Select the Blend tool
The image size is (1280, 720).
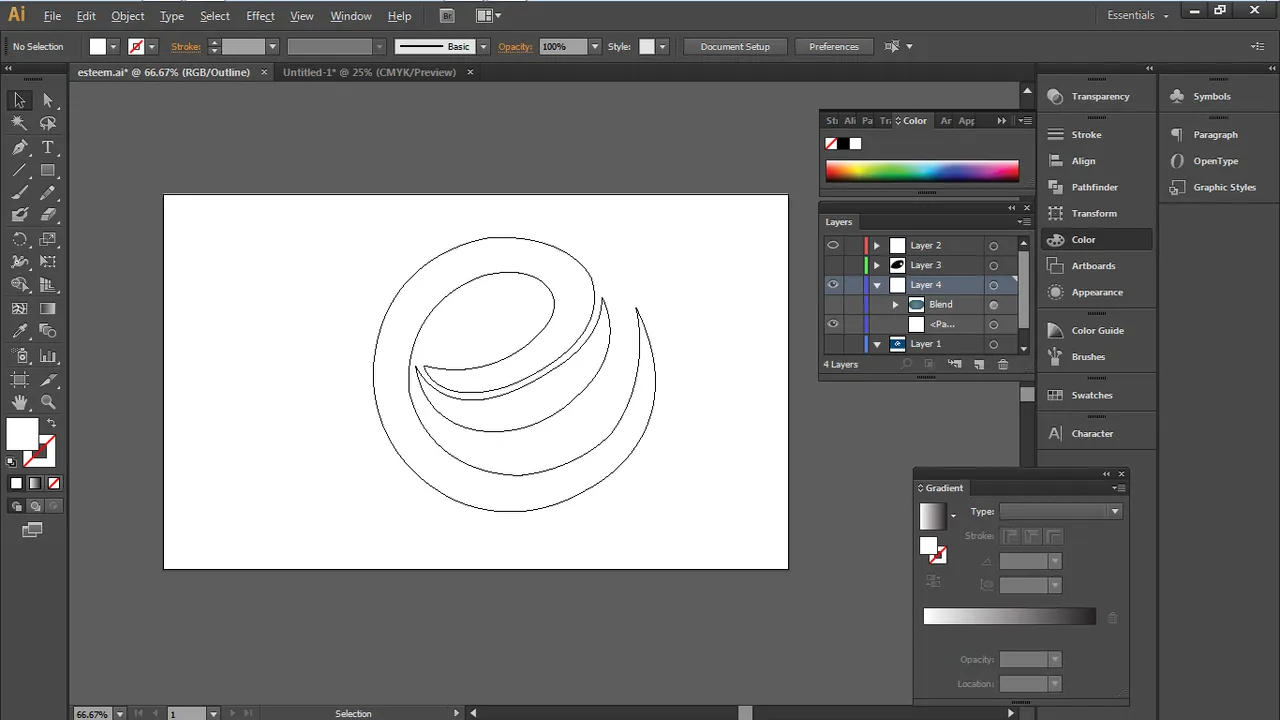(48, 332)
